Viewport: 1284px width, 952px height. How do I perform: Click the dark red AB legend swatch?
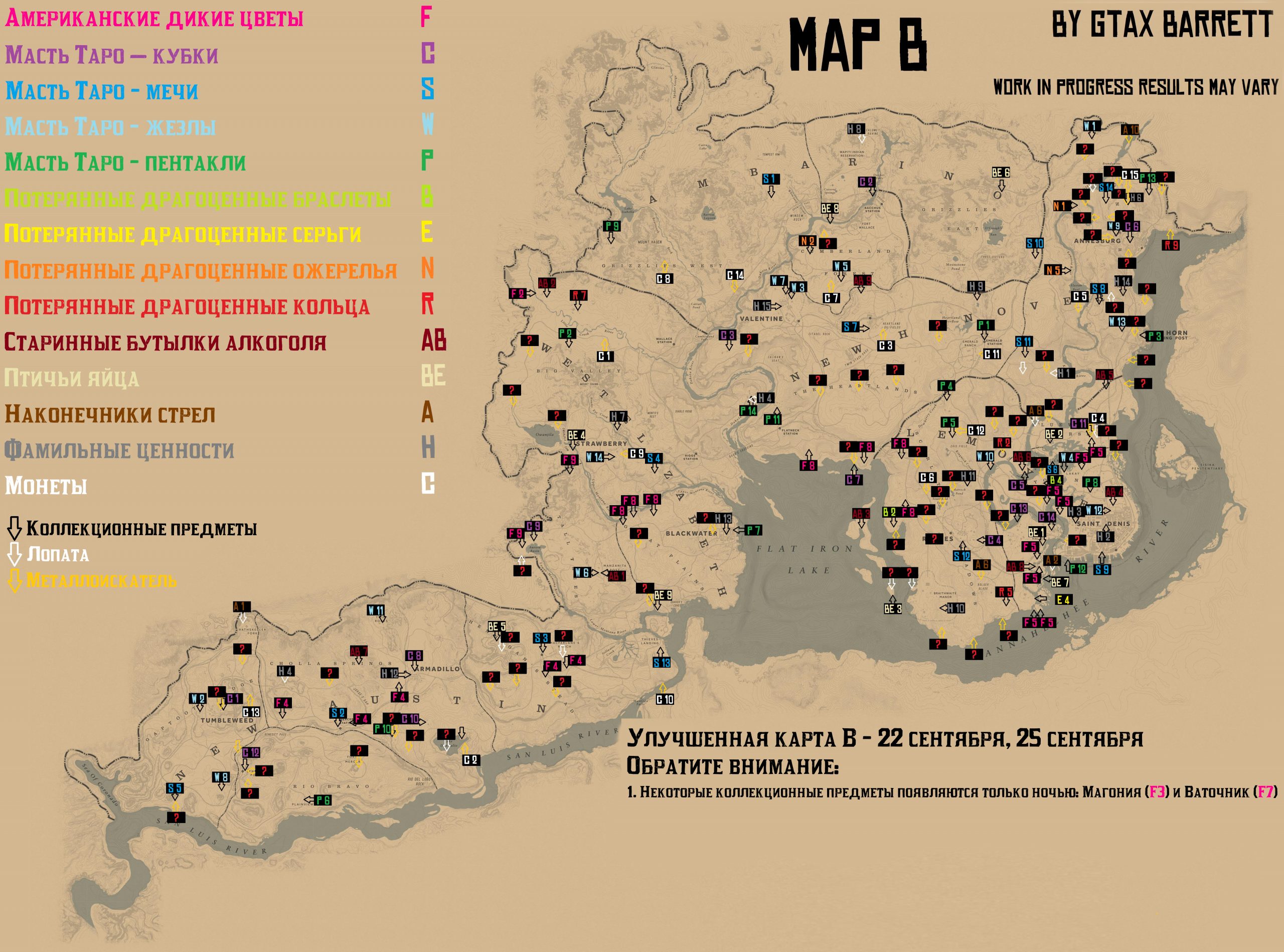(433, 341)
